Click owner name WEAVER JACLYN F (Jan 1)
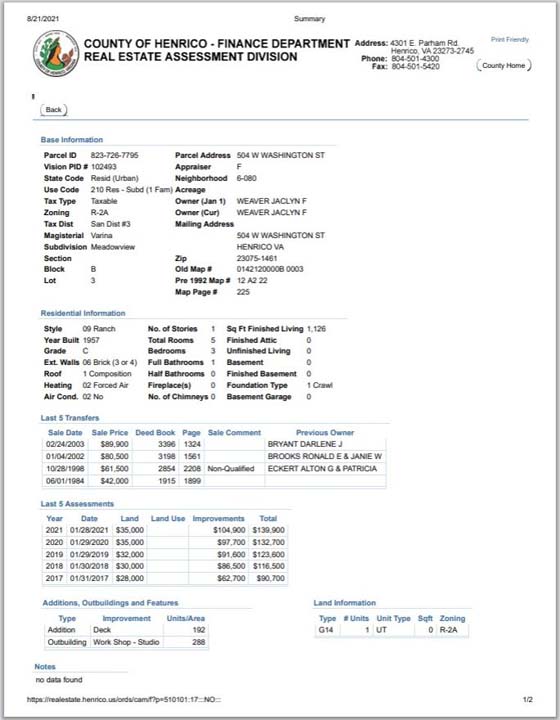Screen dimensions: 560x720 click(x=272, y=201)
